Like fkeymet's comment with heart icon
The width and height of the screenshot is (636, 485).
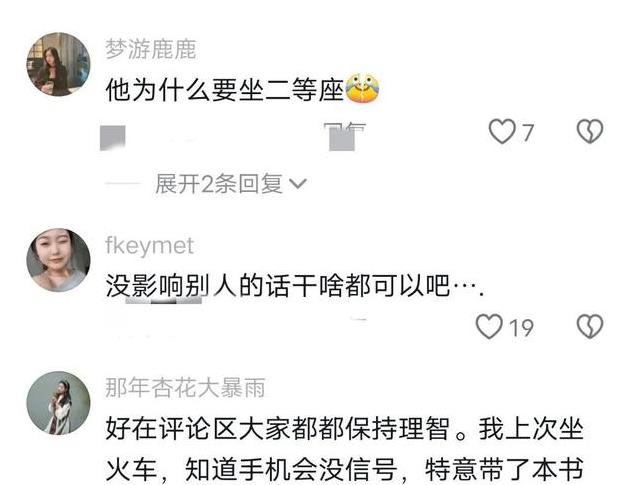pos(489,326)
